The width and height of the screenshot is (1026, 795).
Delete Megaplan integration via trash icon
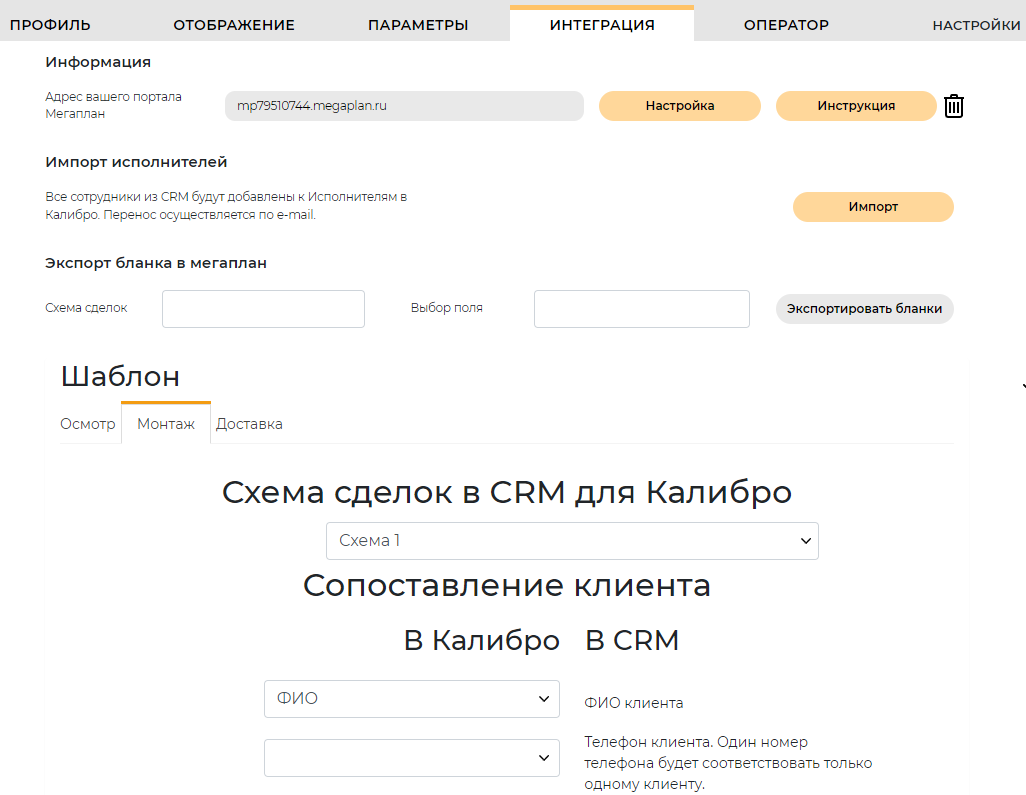953,106
